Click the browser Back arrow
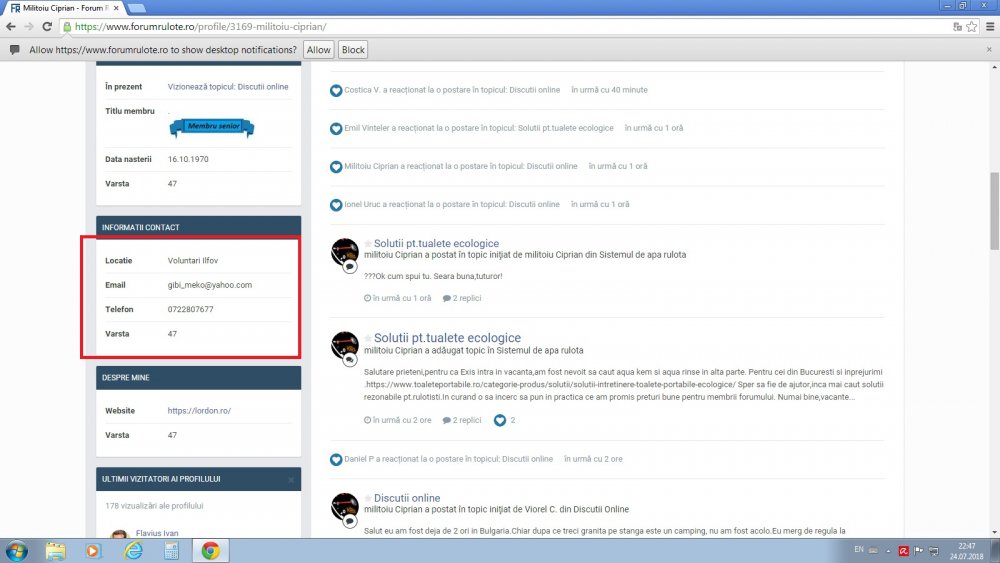 pos(11,27)
